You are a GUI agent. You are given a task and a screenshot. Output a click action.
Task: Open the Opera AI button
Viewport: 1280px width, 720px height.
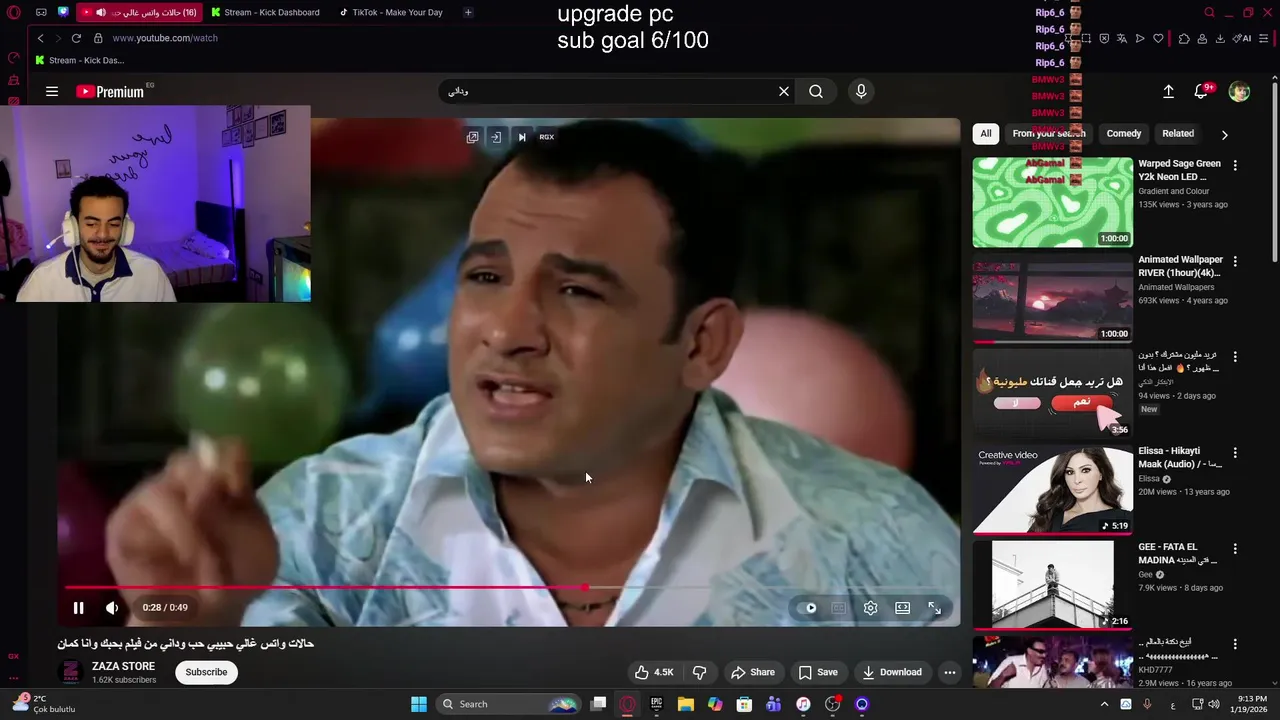click(1242, 38)
